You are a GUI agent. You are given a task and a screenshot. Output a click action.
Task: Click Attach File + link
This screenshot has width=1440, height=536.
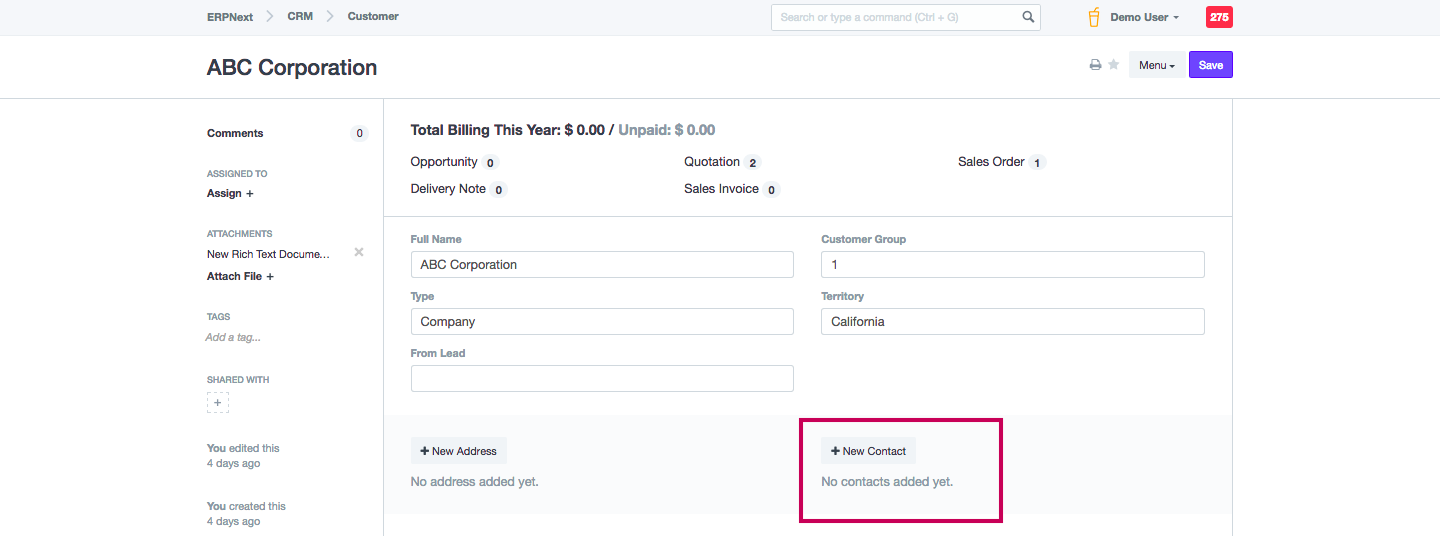point(240,276)
